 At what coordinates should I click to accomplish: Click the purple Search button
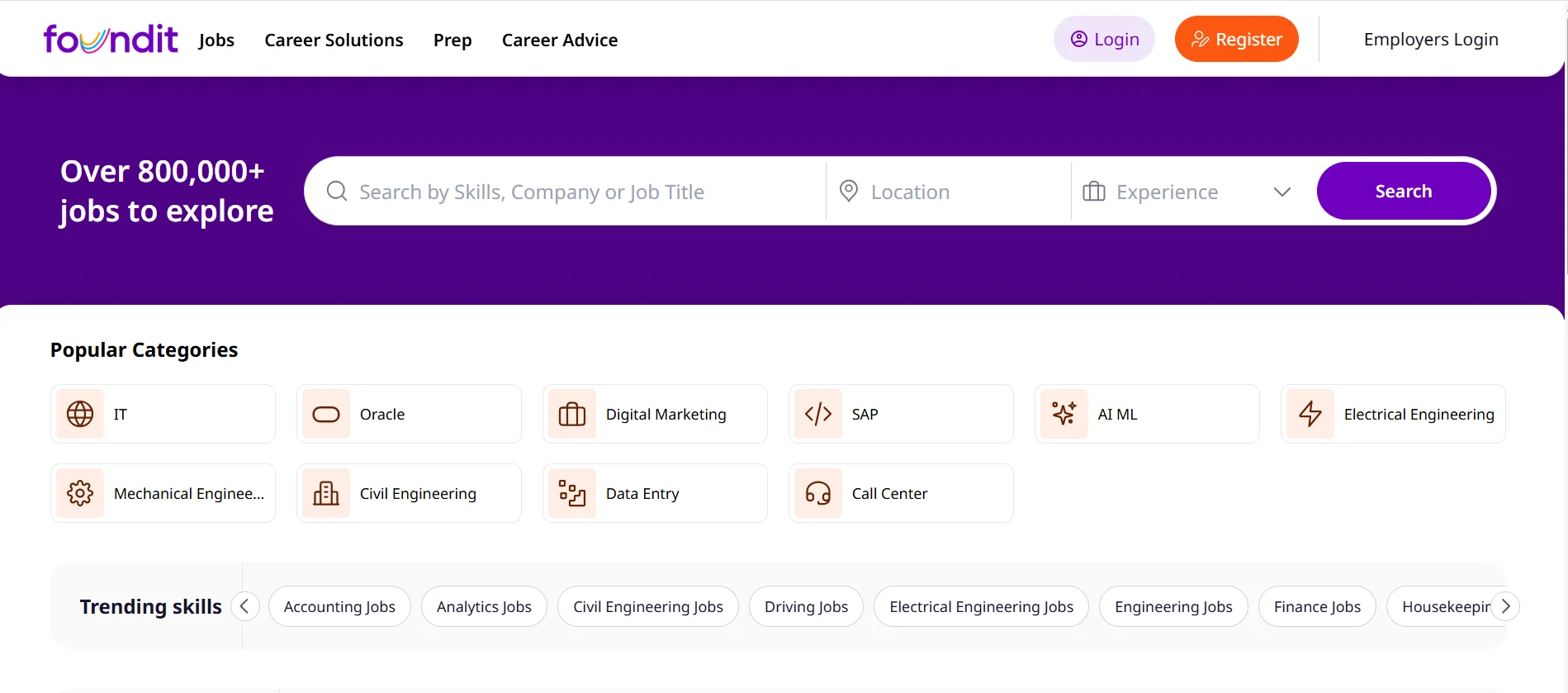click(x=1404, y=191)
